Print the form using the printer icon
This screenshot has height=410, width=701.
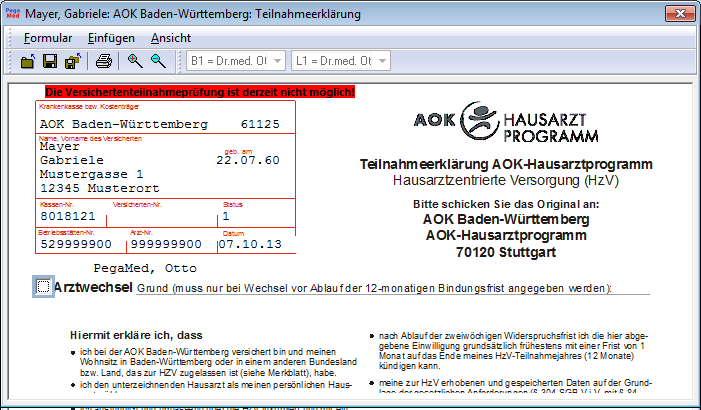(103, 62)
